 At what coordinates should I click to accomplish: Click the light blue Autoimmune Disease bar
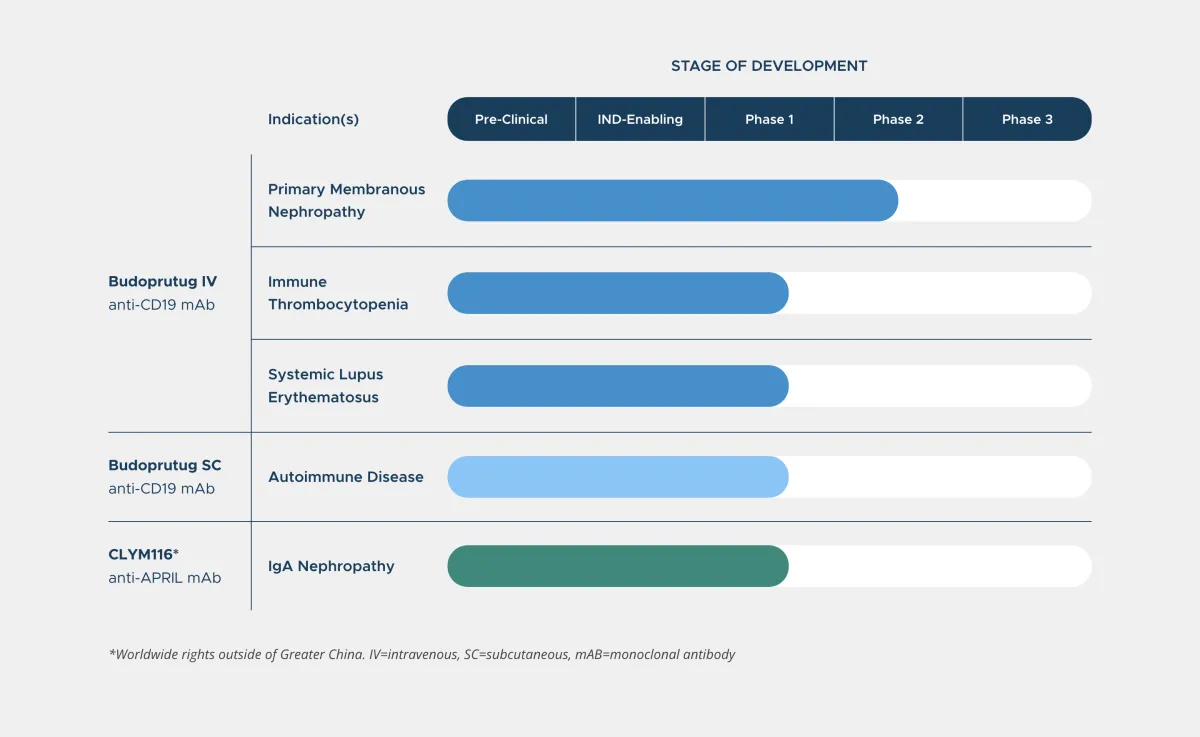617,477
